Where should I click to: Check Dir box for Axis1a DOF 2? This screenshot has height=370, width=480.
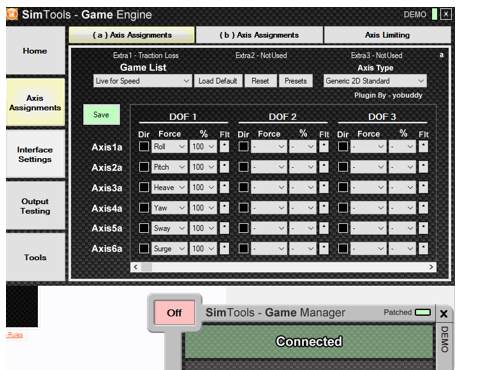[x=244, y=146]
